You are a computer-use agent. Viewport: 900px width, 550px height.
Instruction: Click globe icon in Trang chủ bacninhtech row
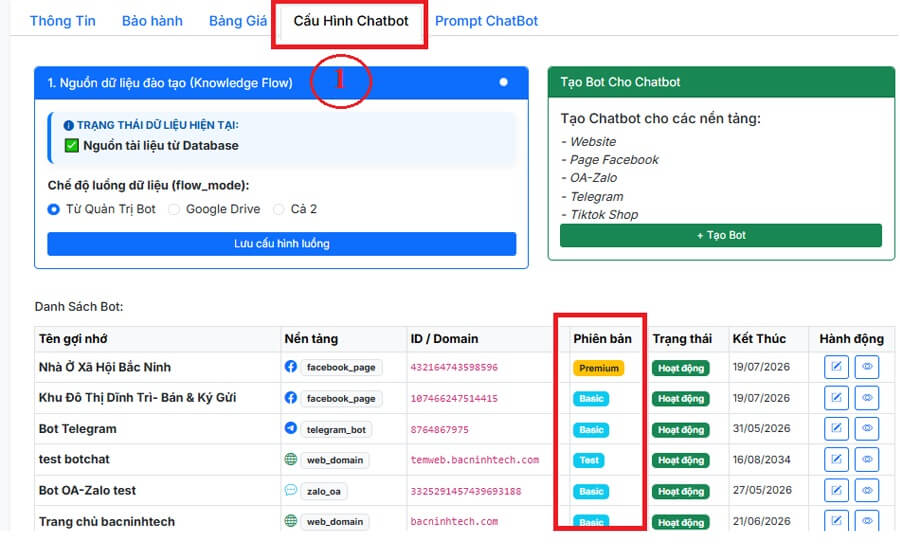[x=291, y=521]
